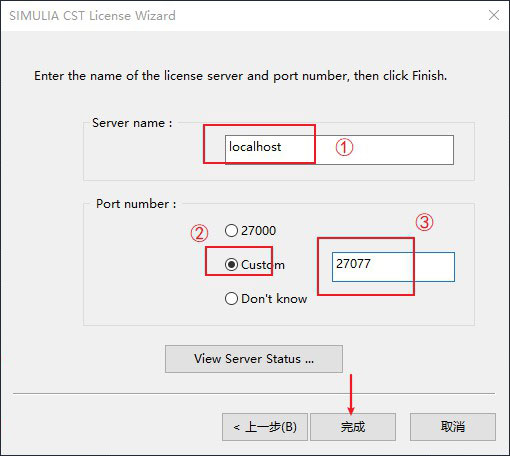Click the instruction text mentioning Finish
Viewport: 510px width, 456px height.
pyautogui.click(x=240, y=76)
